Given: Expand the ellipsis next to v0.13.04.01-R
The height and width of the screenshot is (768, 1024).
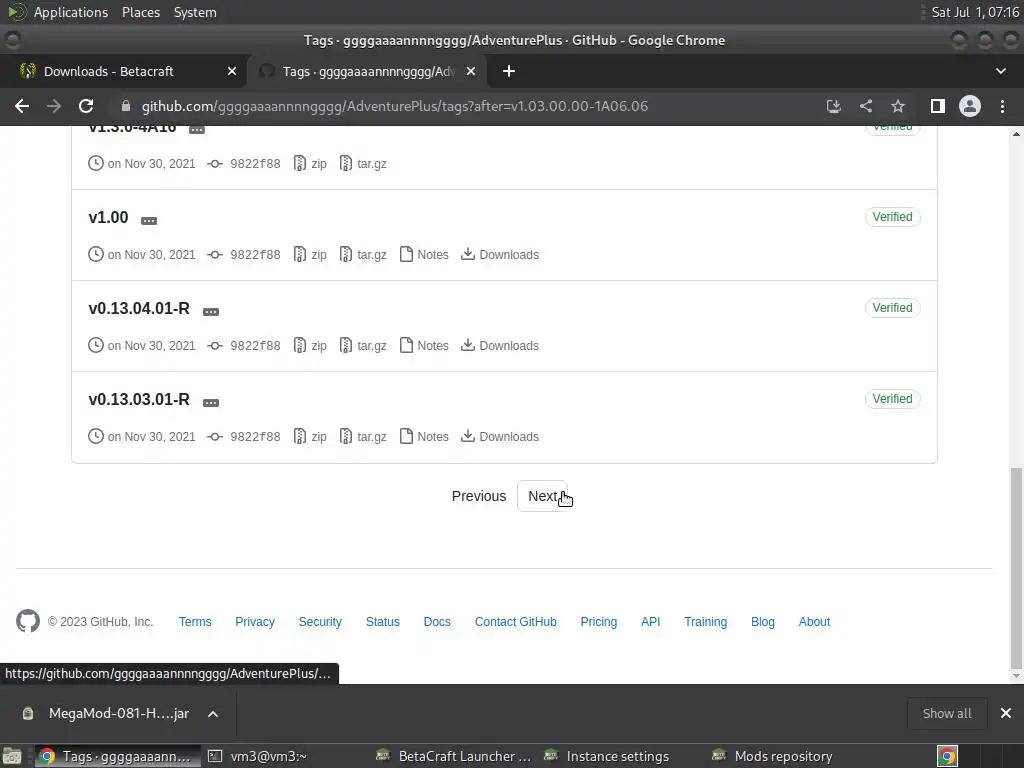Looking at the screenshot, I should click(210, 312).
